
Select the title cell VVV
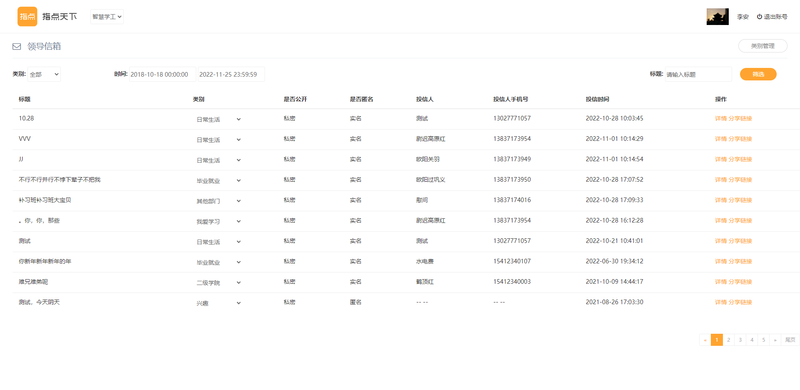click(24, 139)
